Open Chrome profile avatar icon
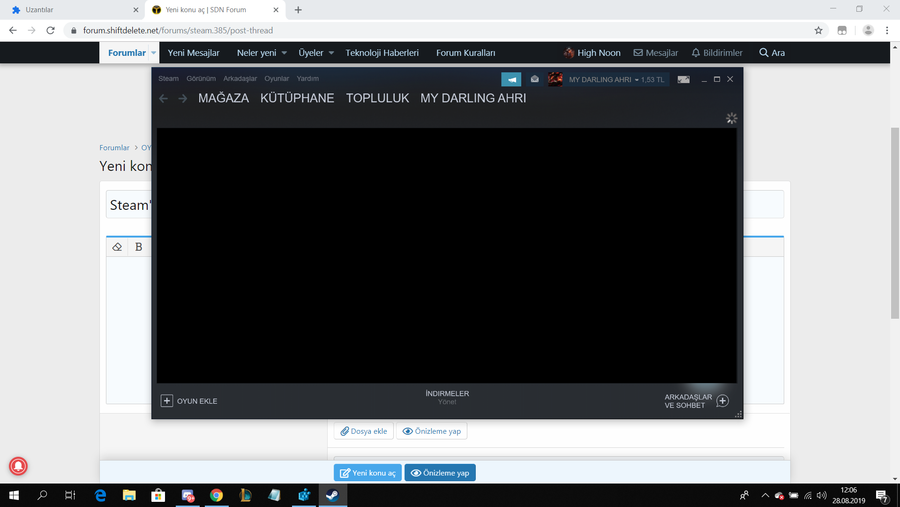Viewport: 900px width, 507px height. point(868,30)
